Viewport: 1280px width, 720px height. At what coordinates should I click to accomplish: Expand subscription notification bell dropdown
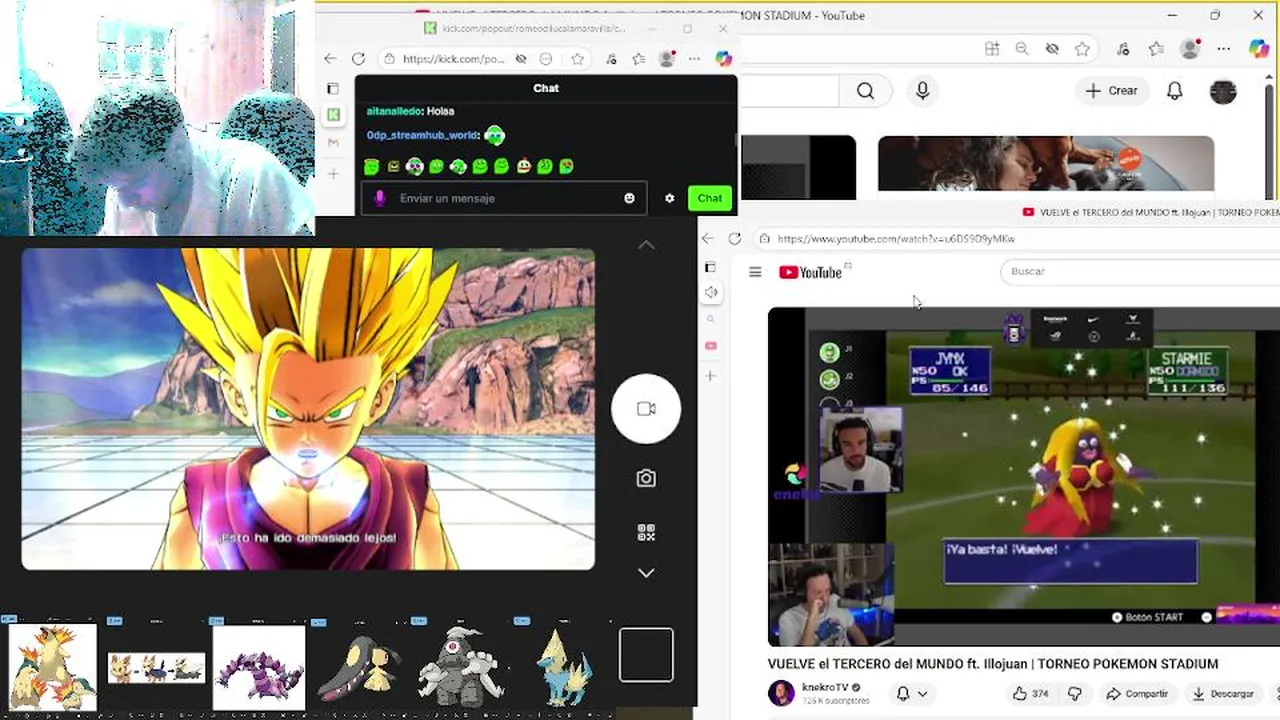pos(911,693)
